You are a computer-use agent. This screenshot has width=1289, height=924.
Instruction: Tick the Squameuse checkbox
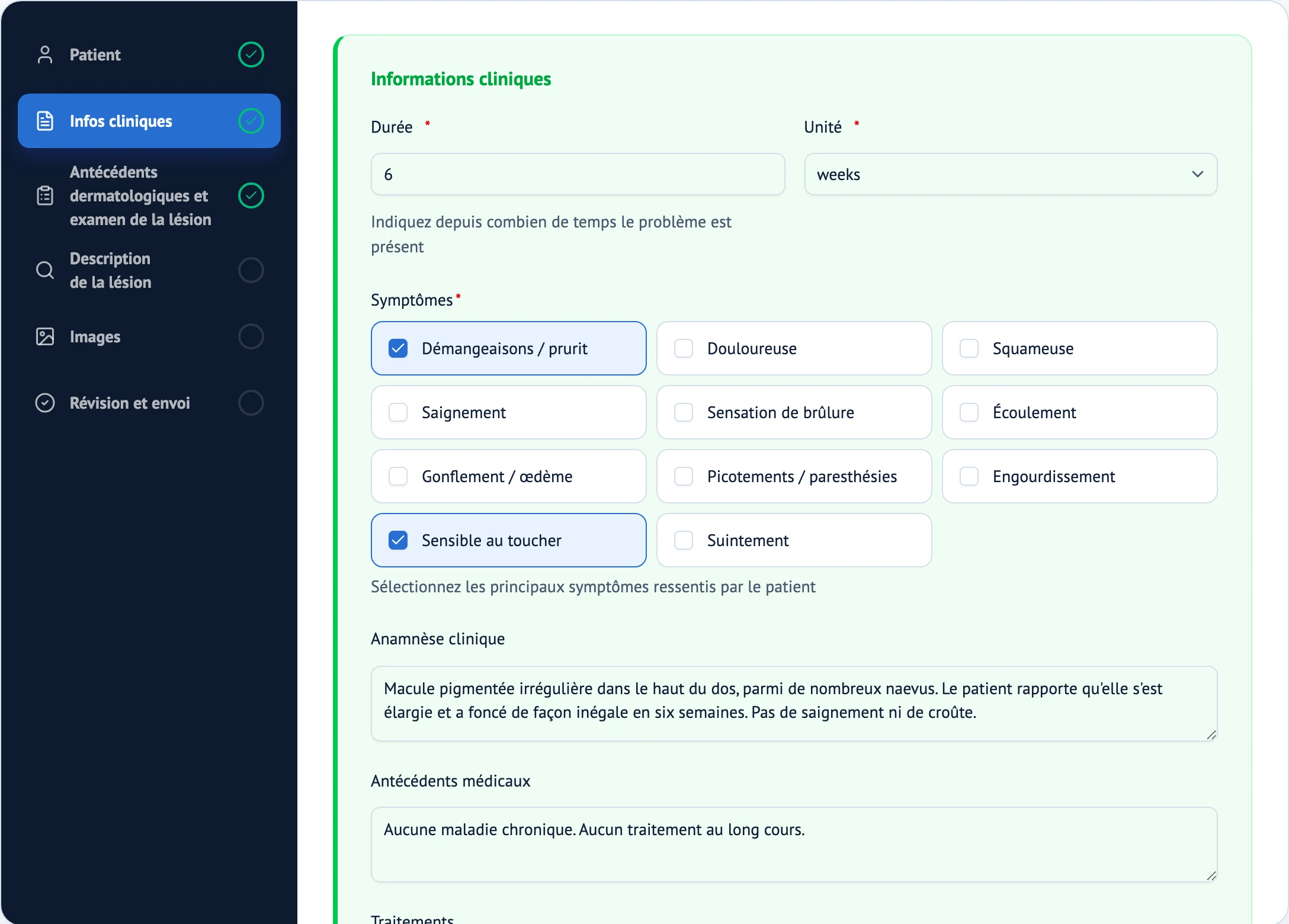(x=969, y=348)
